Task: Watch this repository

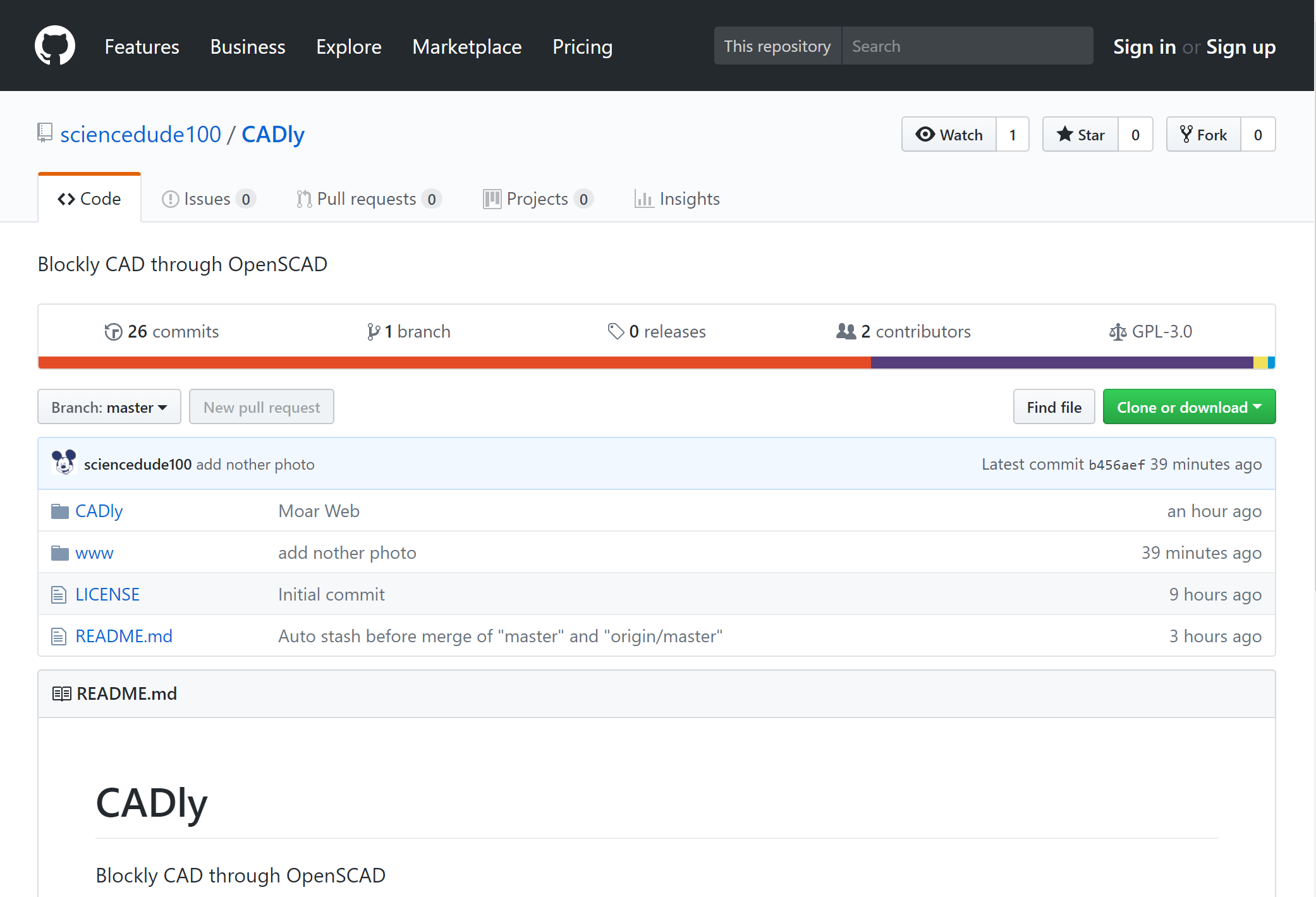Action: (949, 135)
